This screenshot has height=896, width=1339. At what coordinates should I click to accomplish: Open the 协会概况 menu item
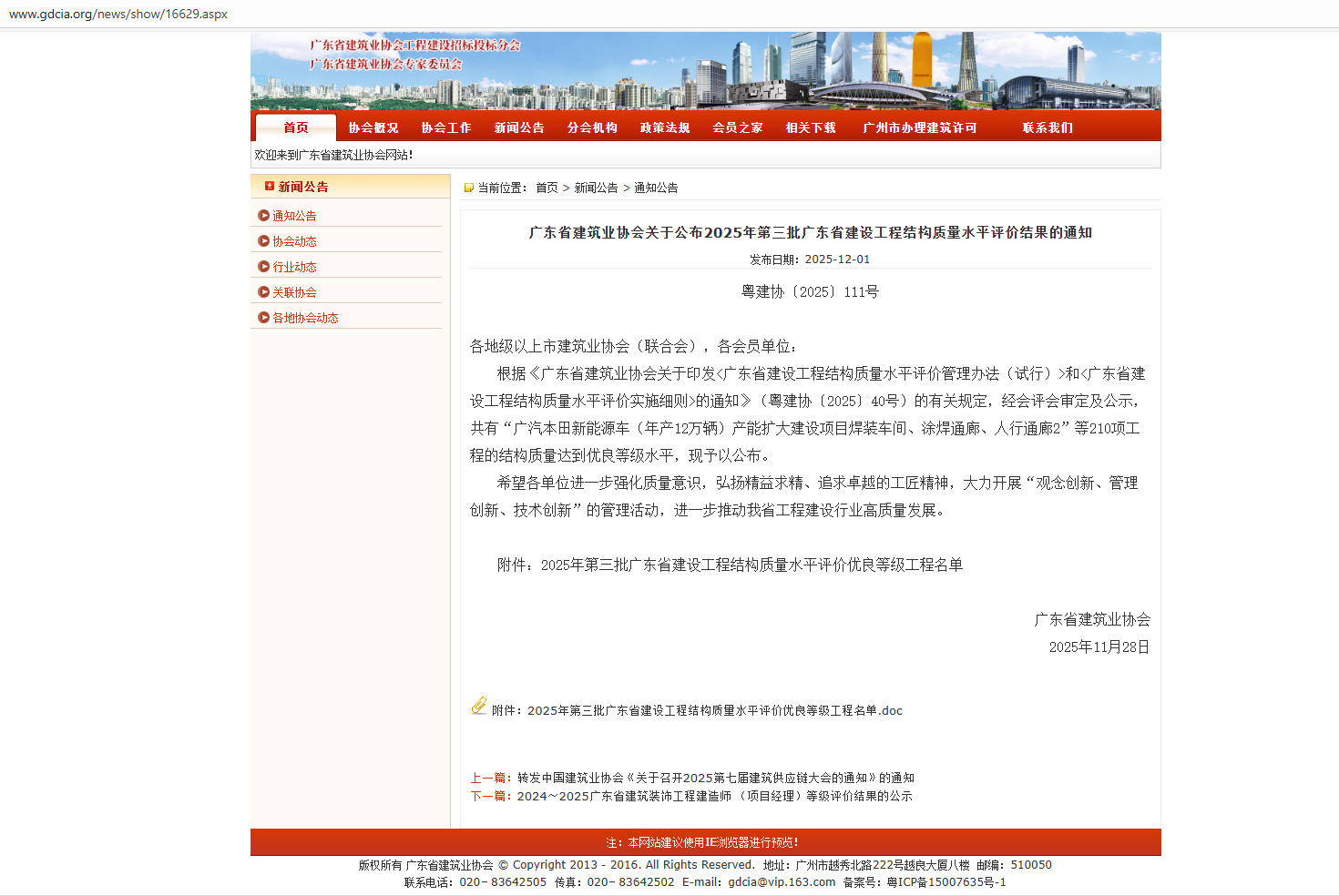point(373,127)
